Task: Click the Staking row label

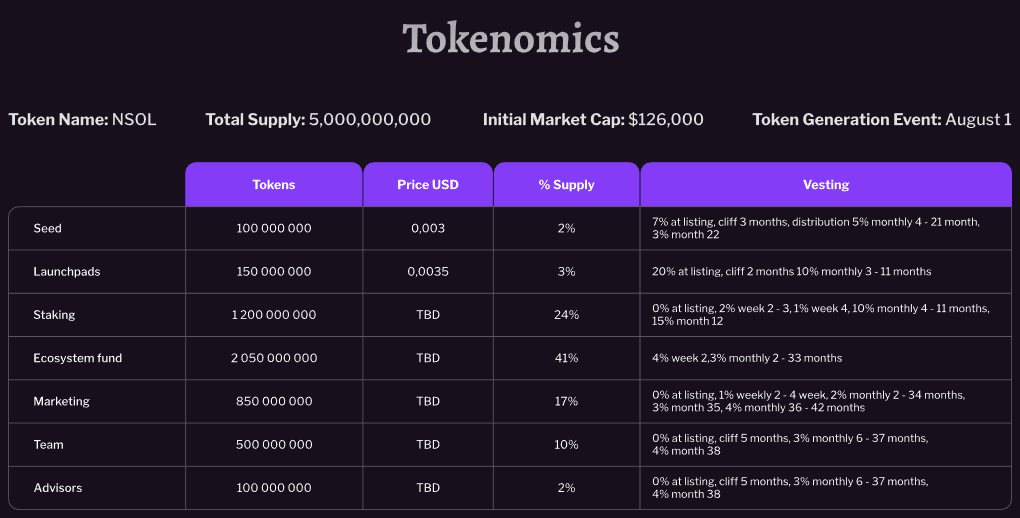Action: coord(54,315)
